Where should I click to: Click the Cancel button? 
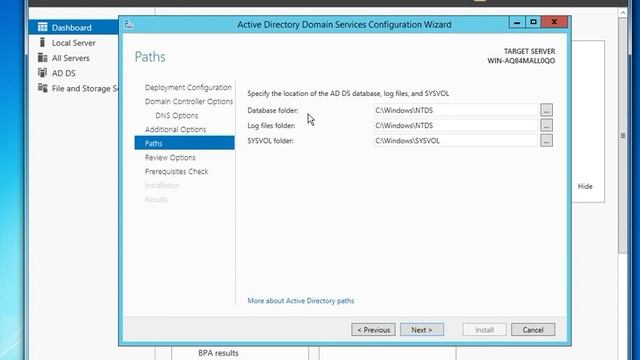pyautogui.click(x=533, y=330)
